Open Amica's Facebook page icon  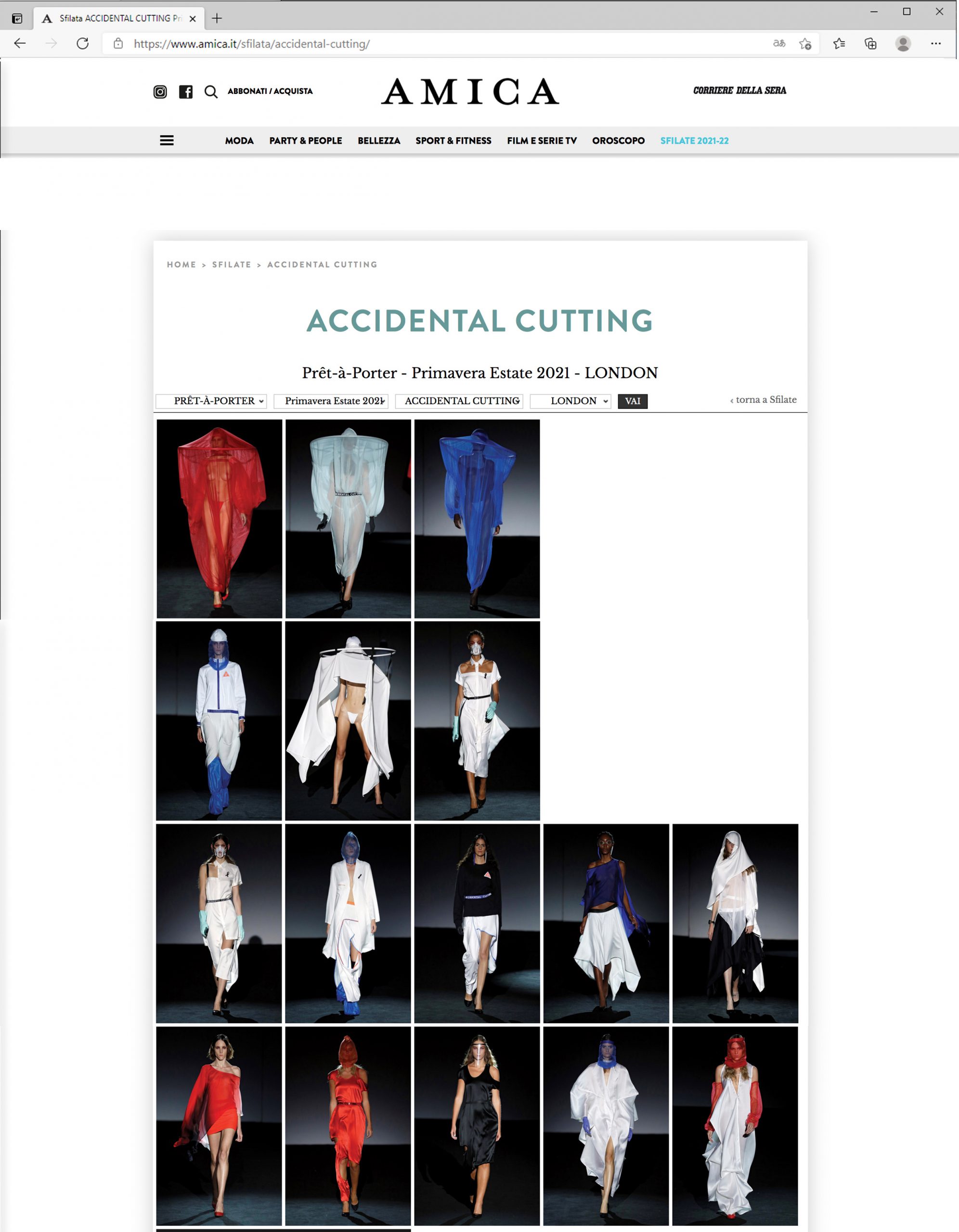186,91
